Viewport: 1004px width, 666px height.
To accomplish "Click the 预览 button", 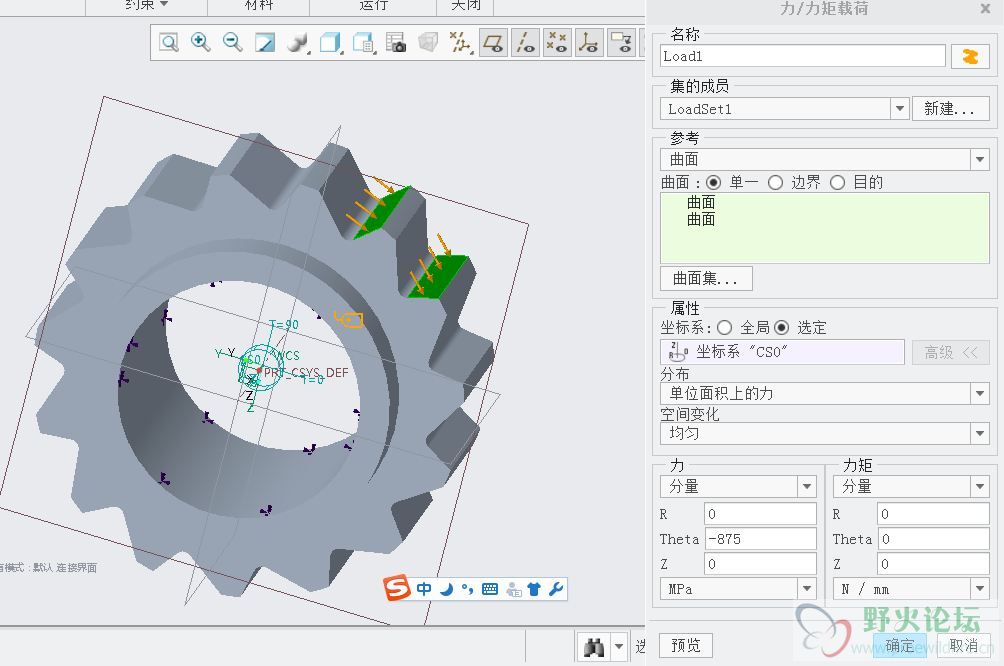I will [686, 645].
